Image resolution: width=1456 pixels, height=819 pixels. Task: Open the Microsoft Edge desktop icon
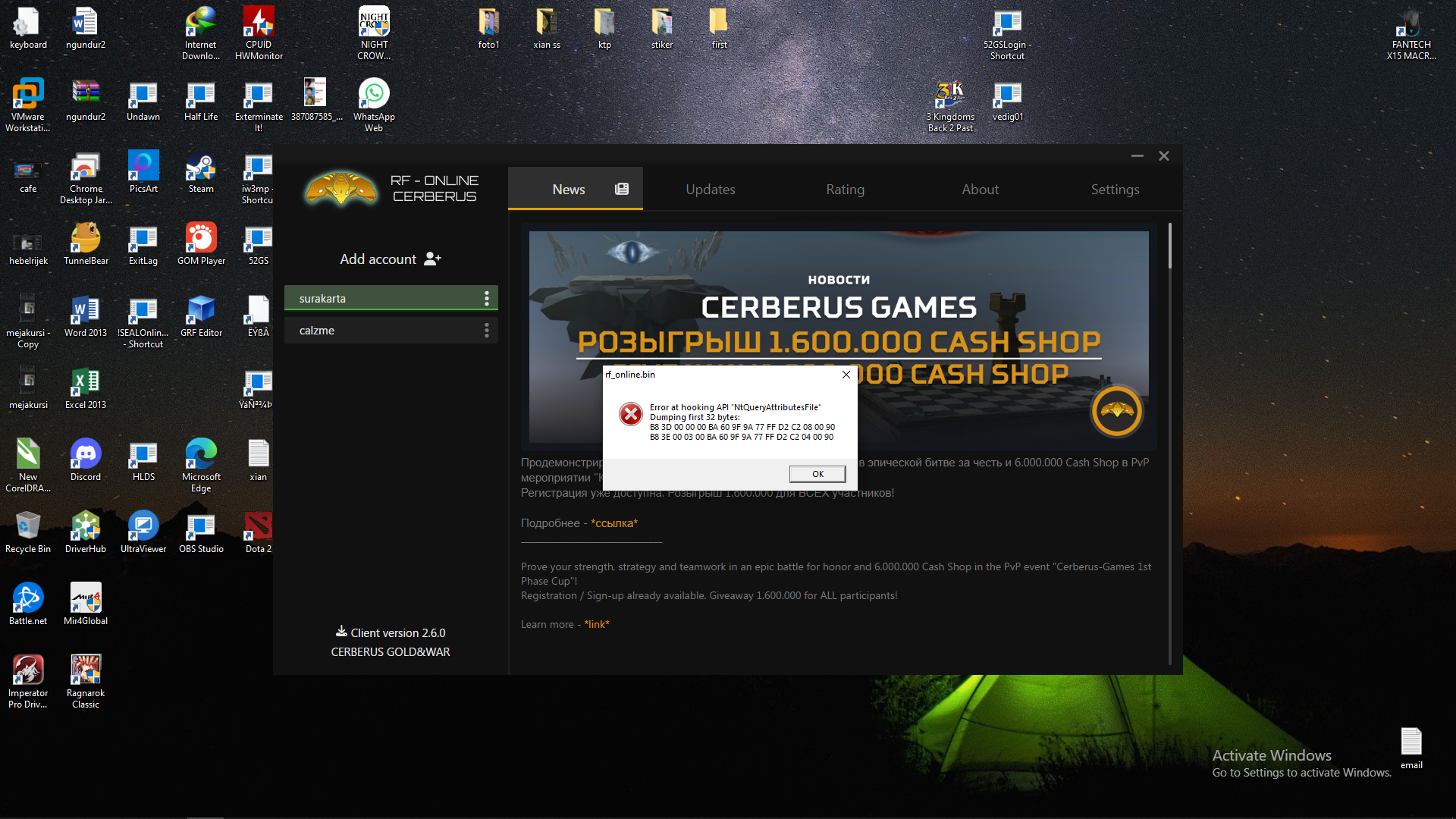201,466
